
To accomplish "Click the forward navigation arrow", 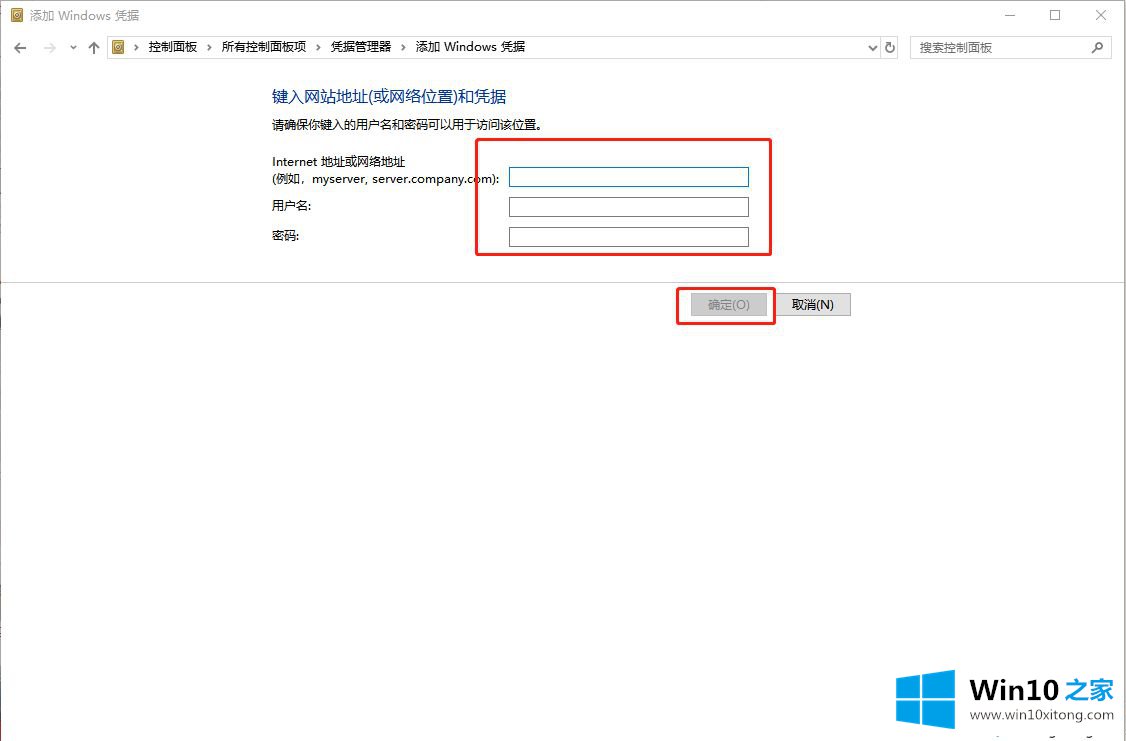I will [x=50, y=48].
